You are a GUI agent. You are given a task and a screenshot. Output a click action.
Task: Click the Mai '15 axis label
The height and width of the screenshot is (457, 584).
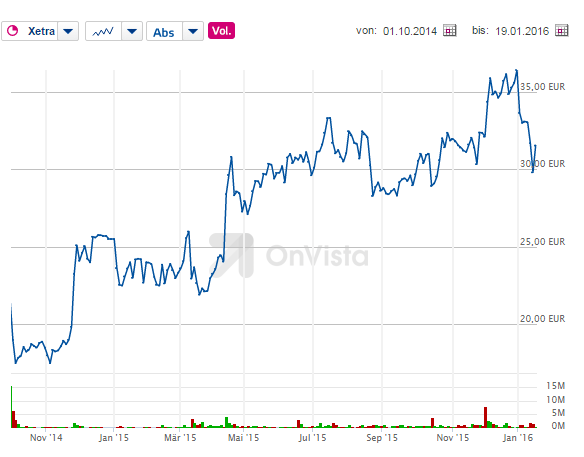tap(244, 437)
